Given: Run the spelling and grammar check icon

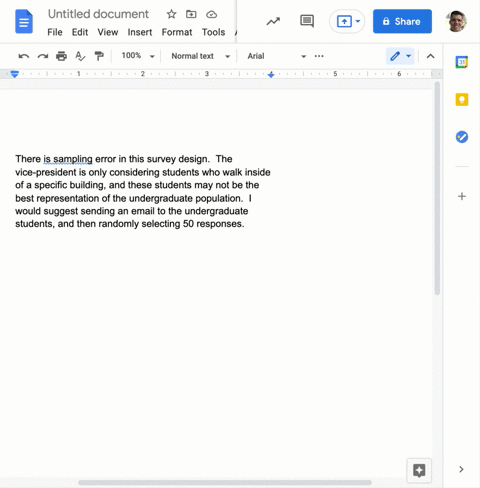Looking at the screenshot, I should tap(80, 56).
